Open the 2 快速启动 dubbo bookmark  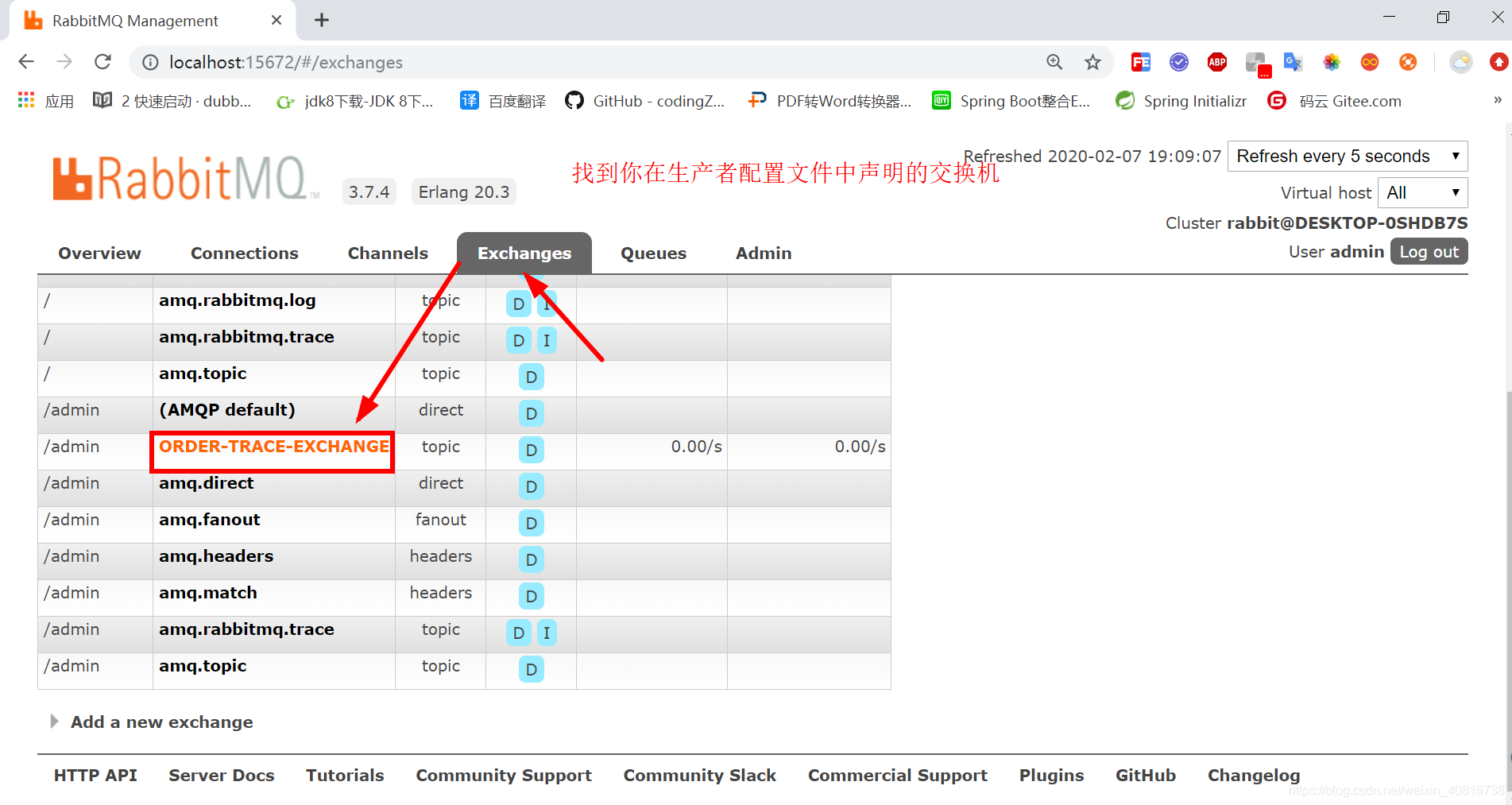(172, 101)
